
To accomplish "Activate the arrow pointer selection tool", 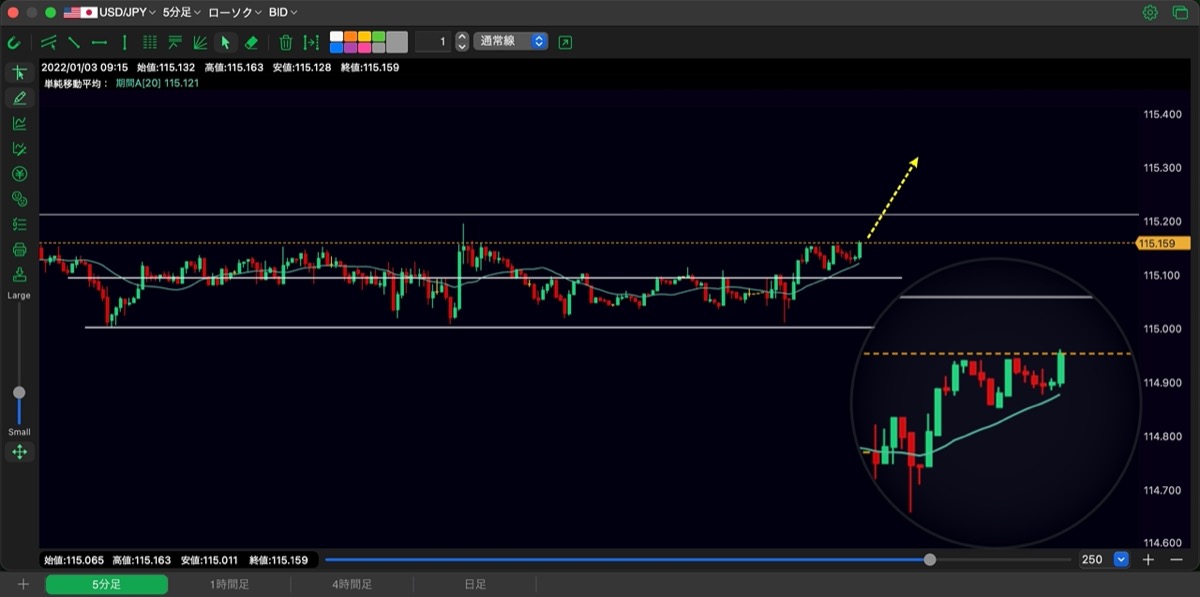I will click(x=225, y=42).
